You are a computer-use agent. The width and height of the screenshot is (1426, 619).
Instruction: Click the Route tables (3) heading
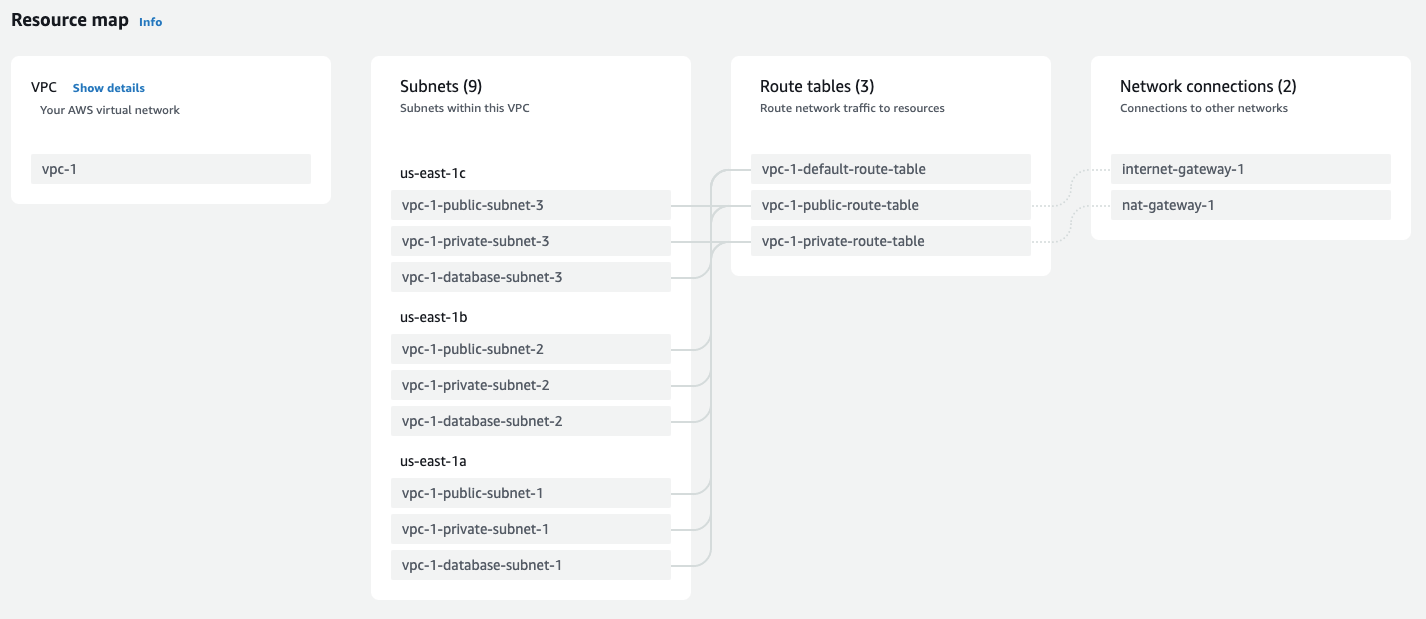point(817,87)
